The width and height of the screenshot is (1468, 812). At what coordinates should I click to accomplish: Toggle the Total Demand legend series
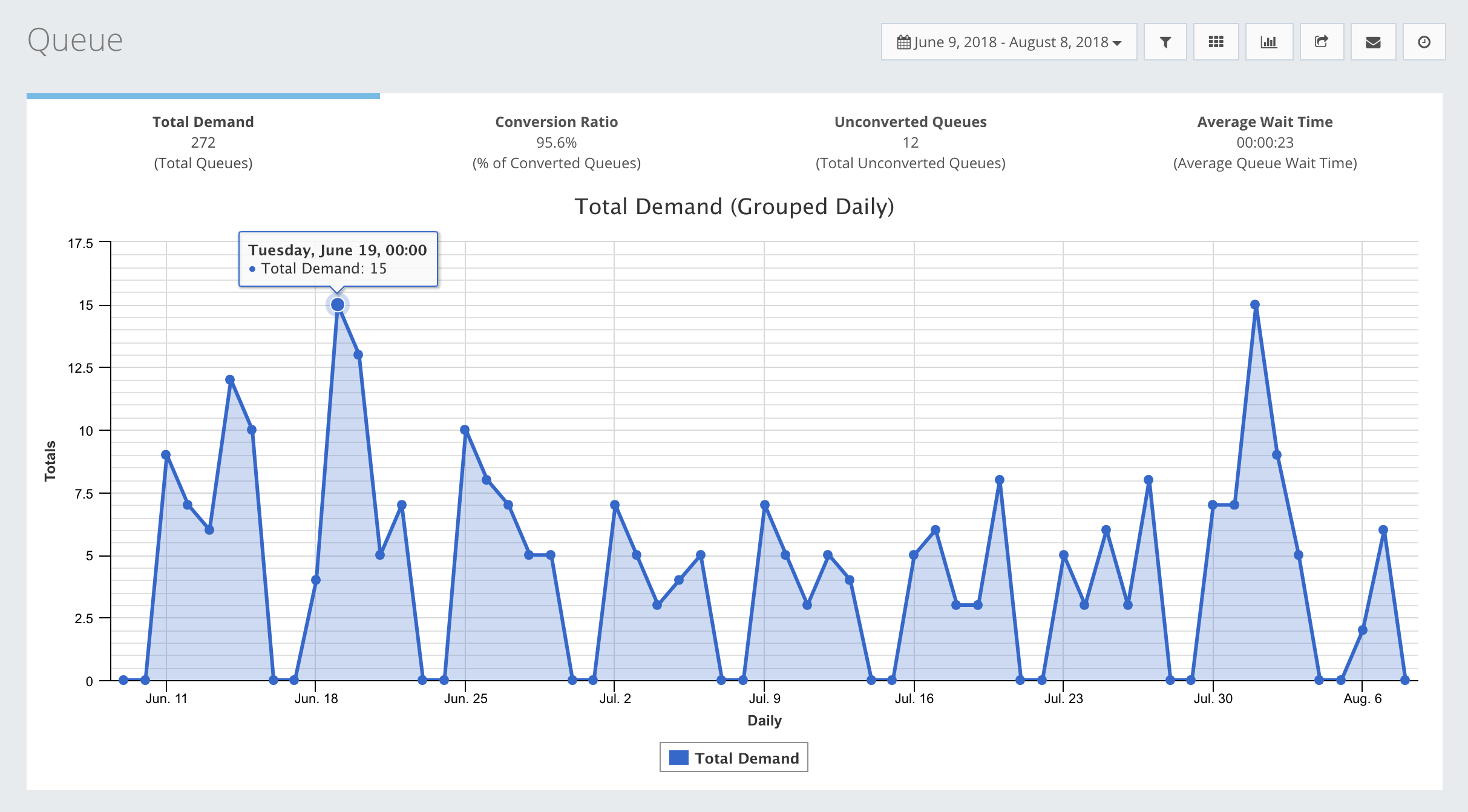coord(746,758)
